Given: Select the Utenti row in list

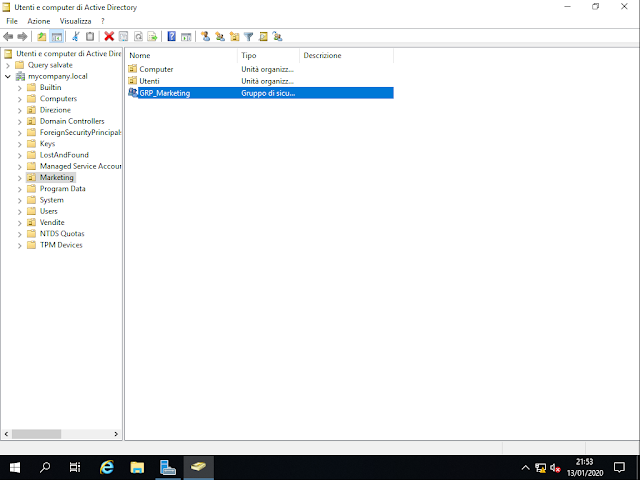Looking at the screenshot, I should [260, 81].
